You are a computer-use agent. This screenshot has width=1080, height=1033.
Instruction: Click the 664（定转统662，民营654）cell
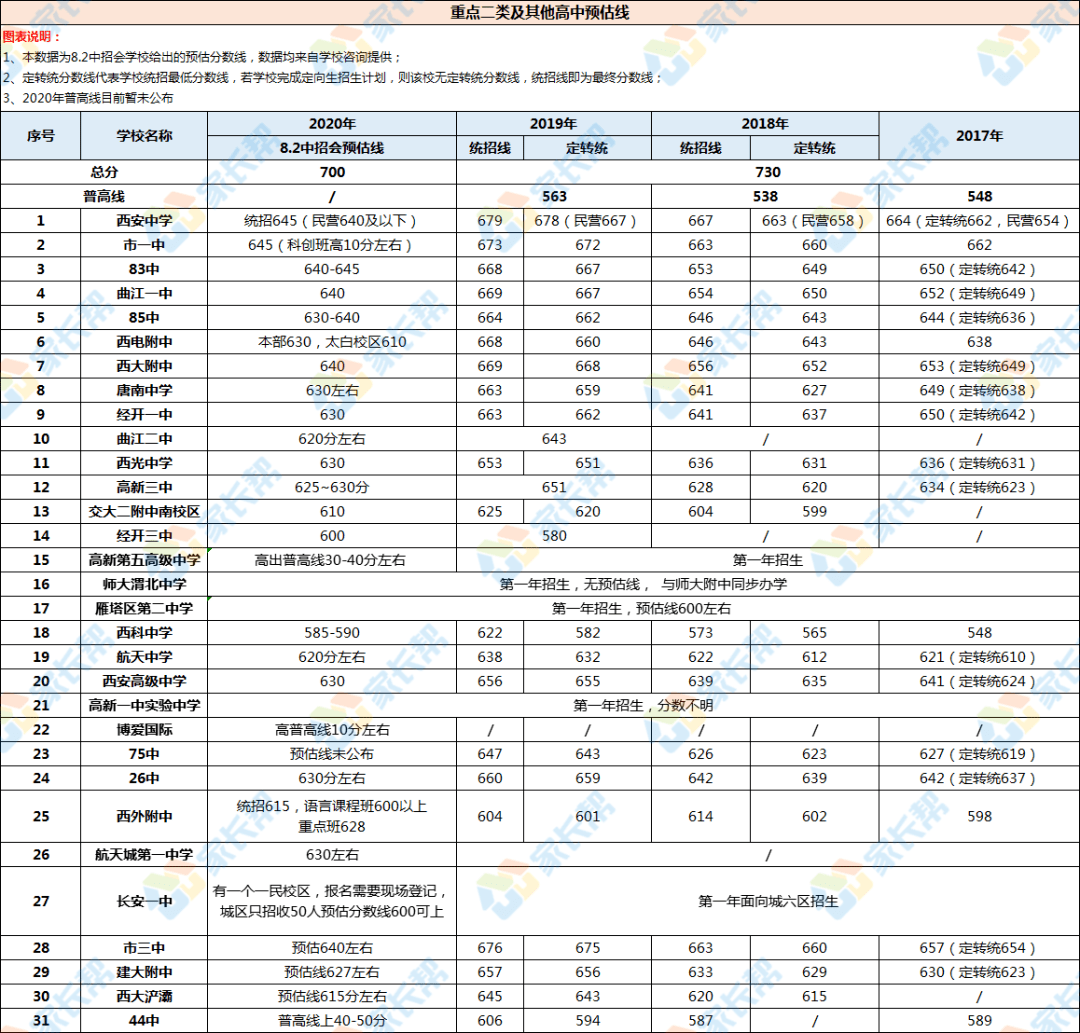click(x=979, y=221)
